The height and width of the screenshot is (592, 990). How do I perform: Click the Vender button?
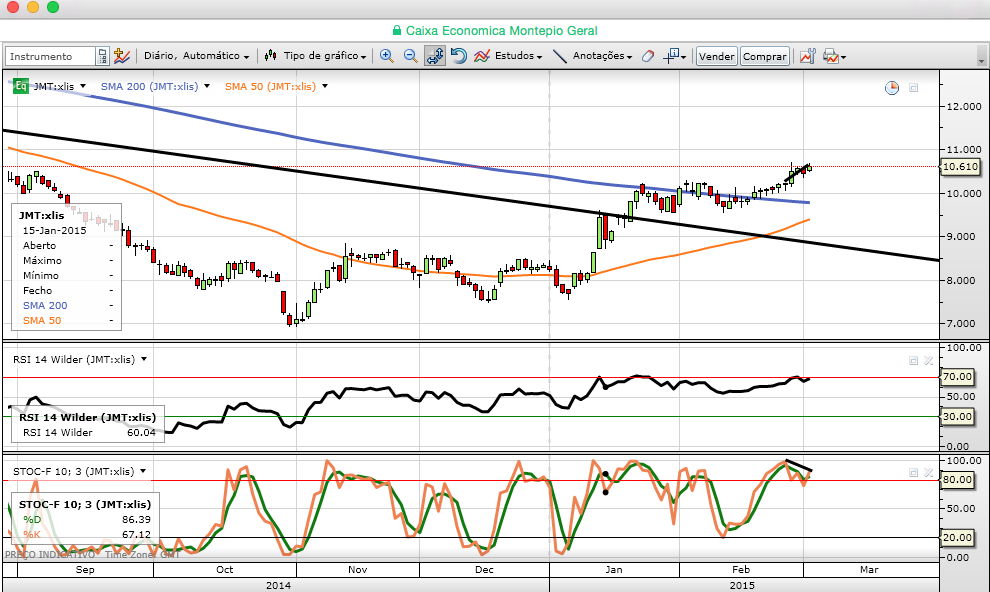(717, 56)
